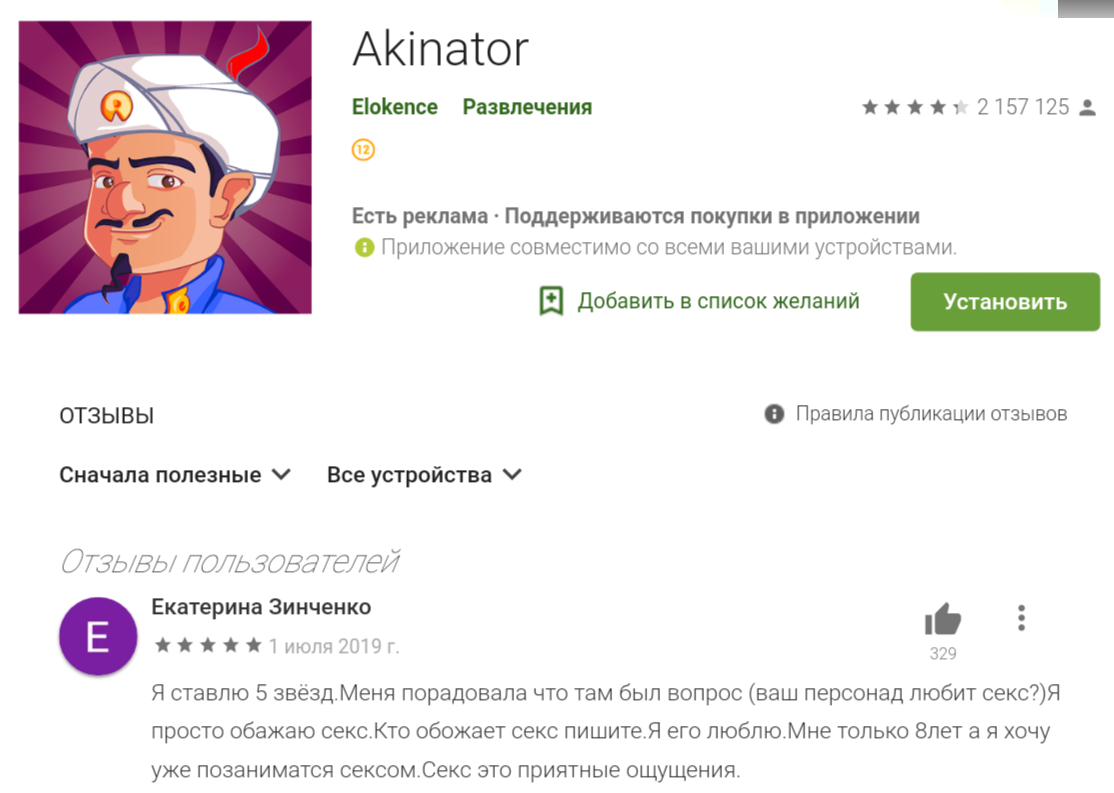The height and width of the screenshot is (793, 1114).
Task: Click the chevron next to Сначала полезные
Action: [282, 474]
